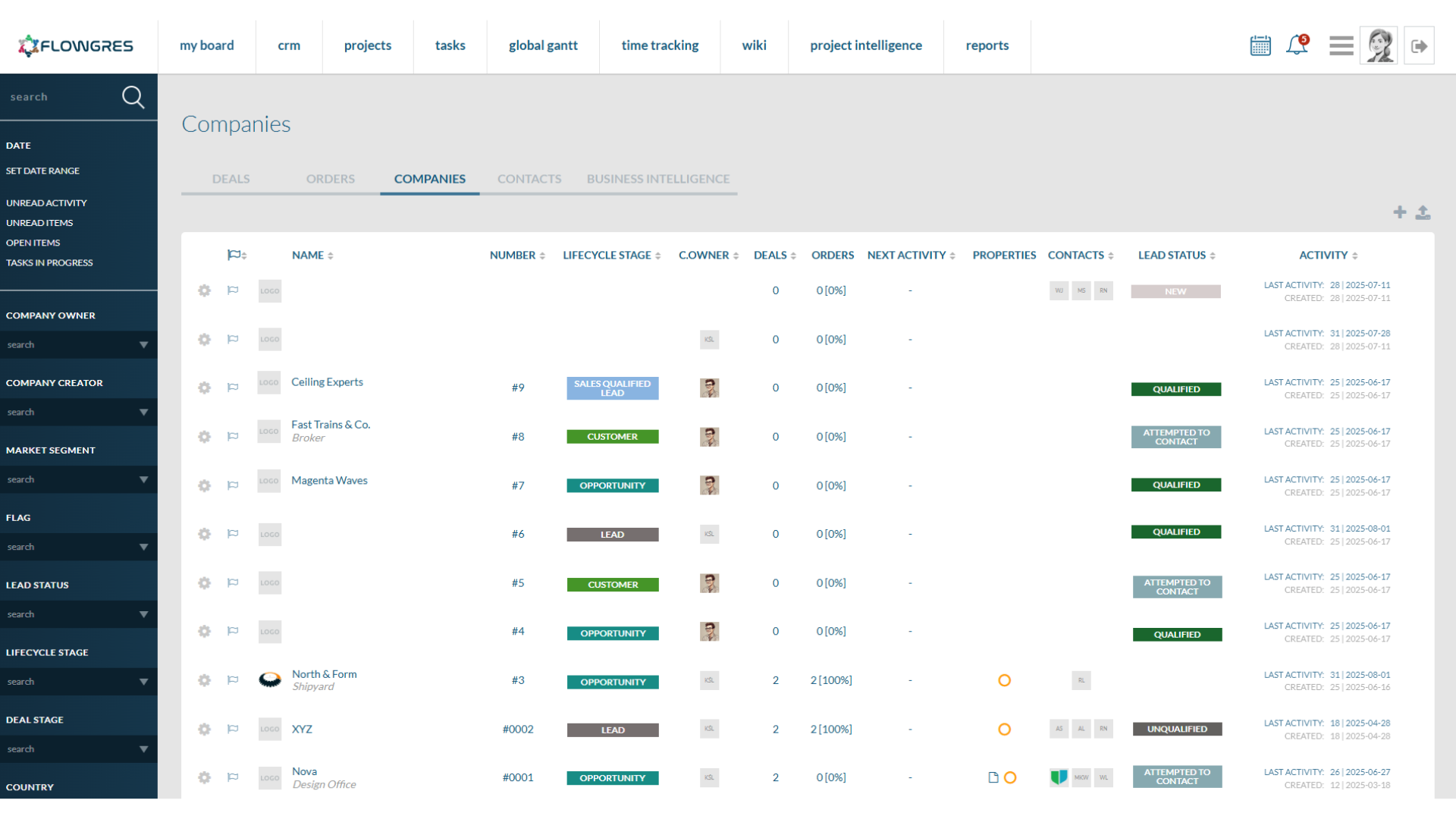Click the document property icon for Nova

click(993, 777)
